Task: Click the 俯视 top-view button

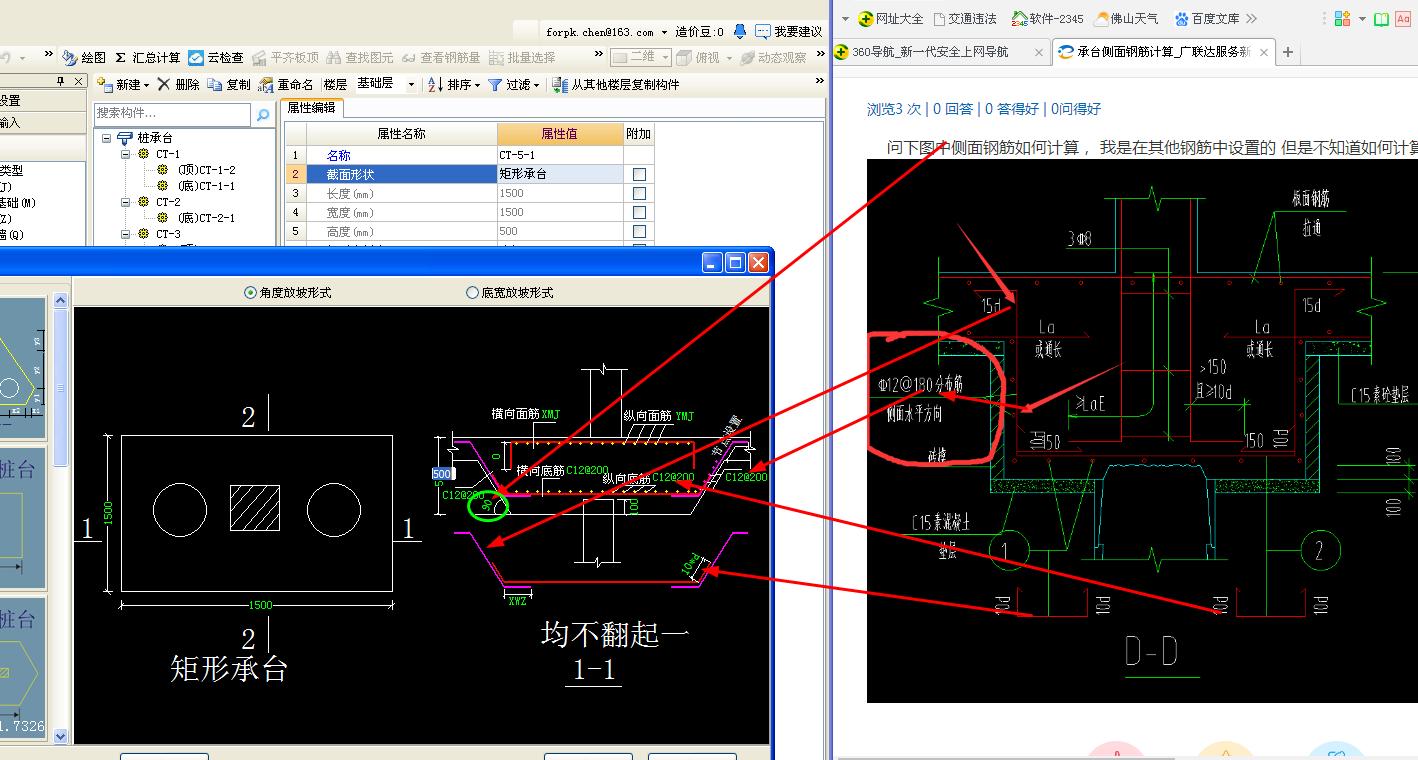Action: click(697, 58)
